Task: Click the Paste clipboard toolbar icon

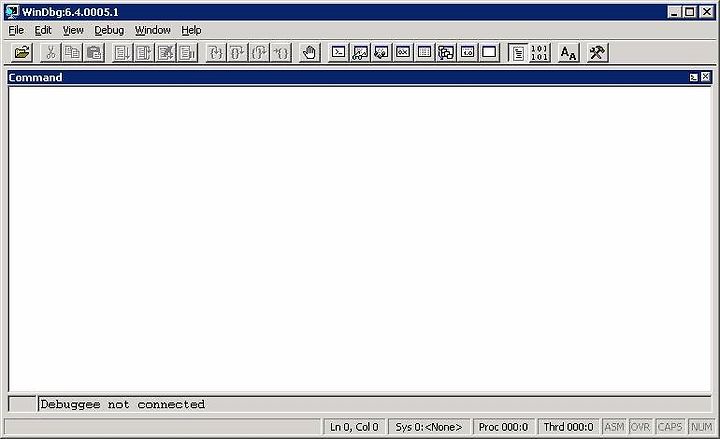Action: click(94, 53)
